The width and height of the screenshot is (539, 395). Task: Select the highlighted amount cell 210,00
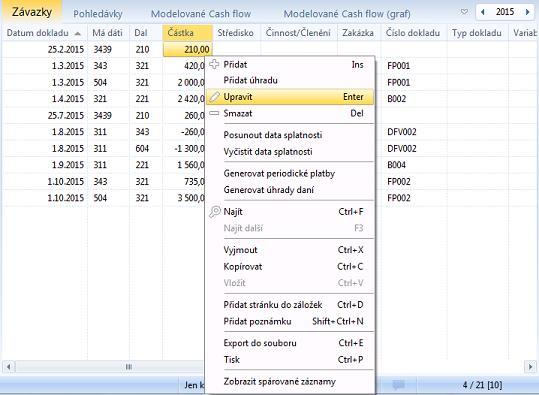click(188, 50)
